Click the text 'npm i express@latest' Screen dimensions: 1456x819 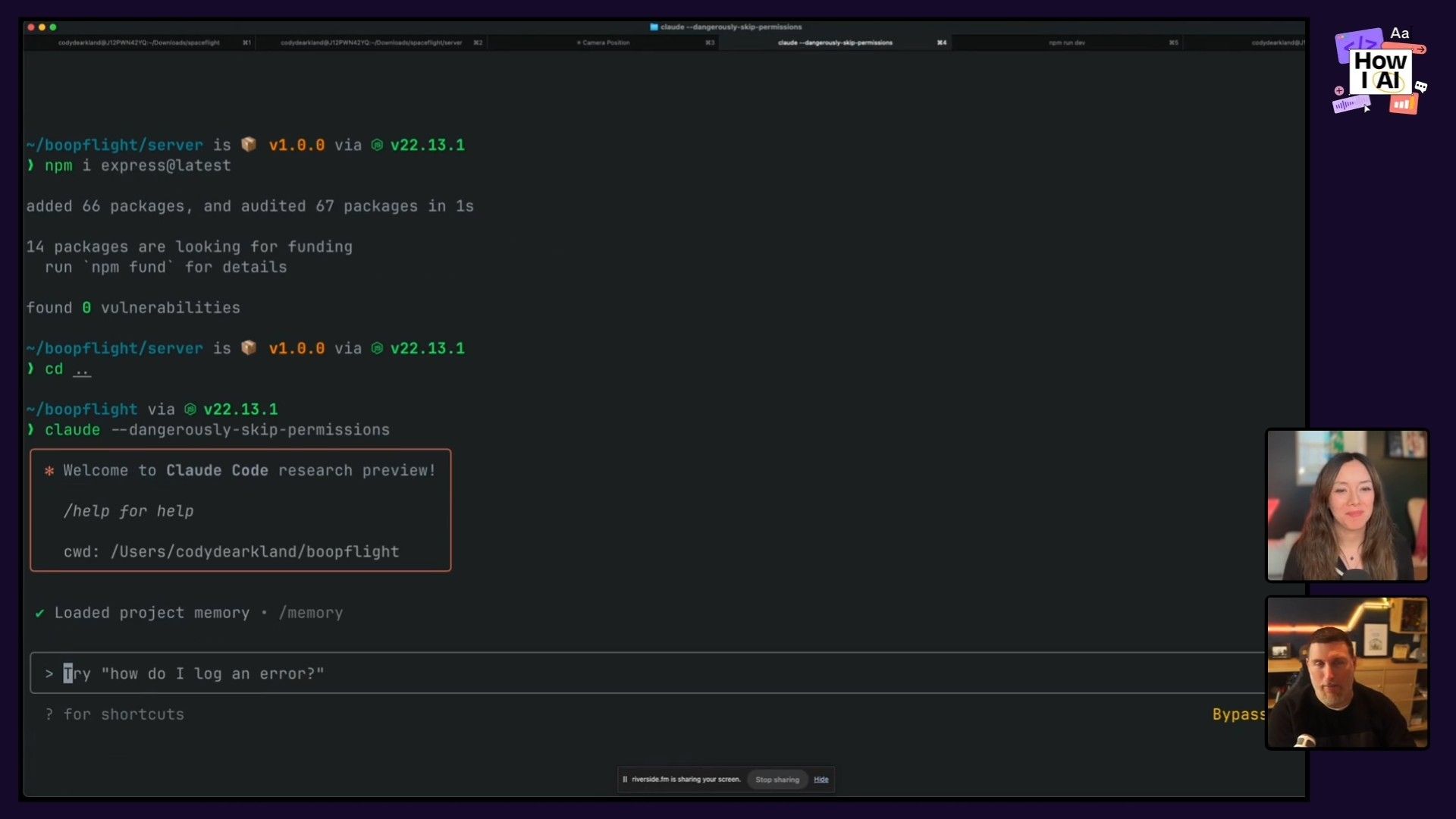click(137, 165)
